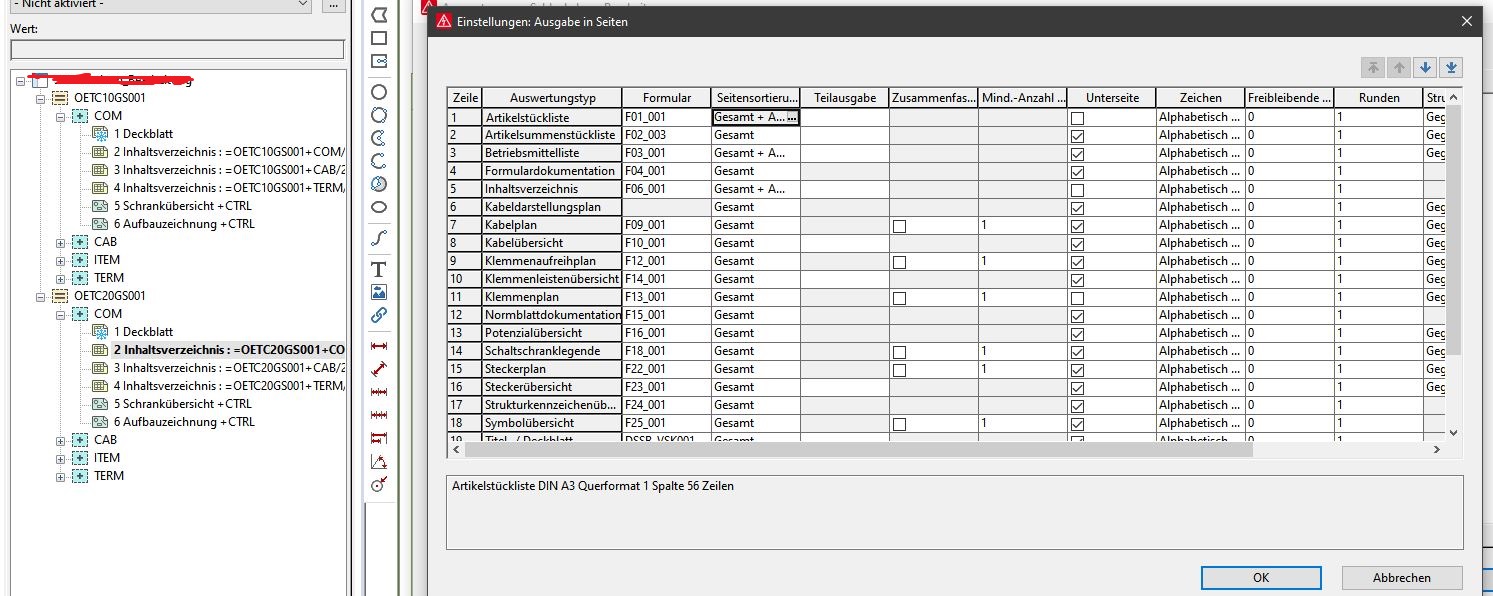Screen dimensions: 1493x596
Task: Expand the ITEM node under OETC10GS001
Action: coord(60,260)
